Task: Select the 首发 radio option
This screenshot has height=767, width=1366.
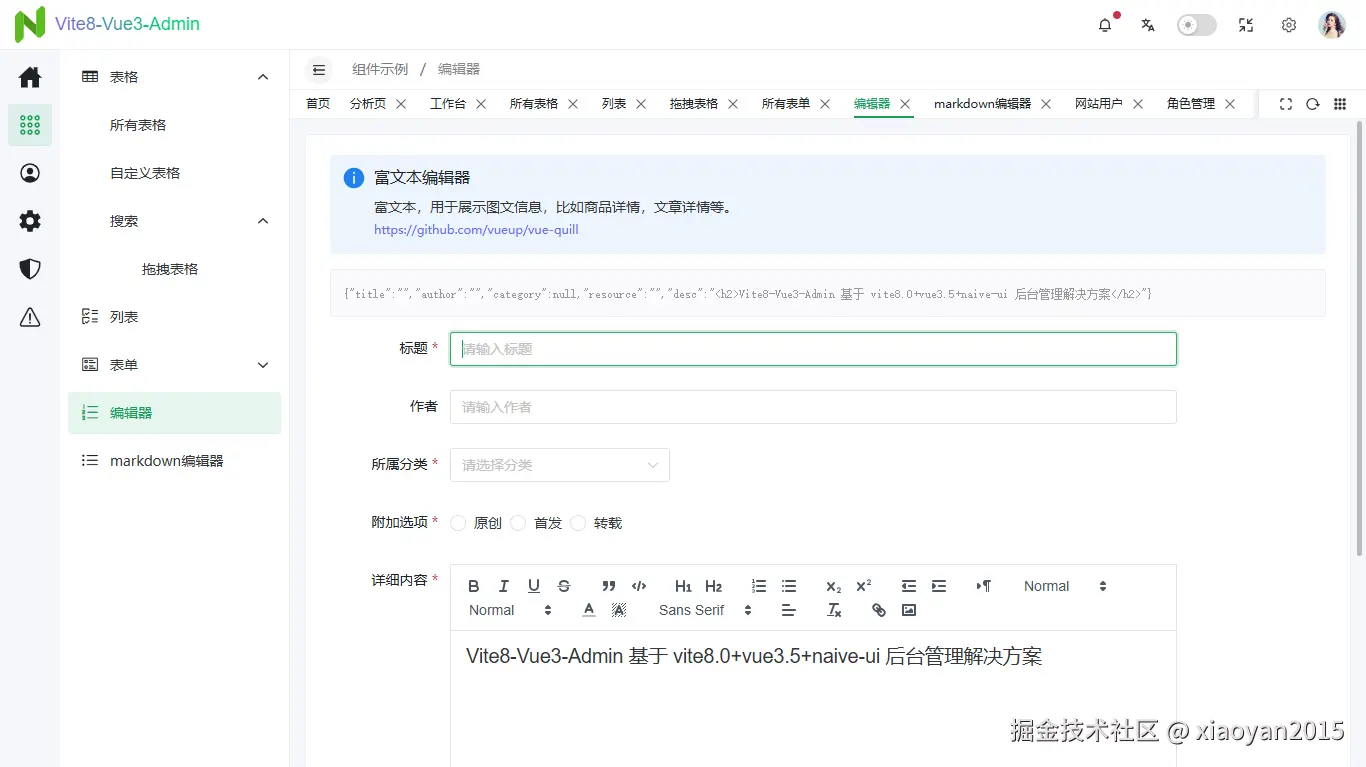Action: [x=536, y=523]
